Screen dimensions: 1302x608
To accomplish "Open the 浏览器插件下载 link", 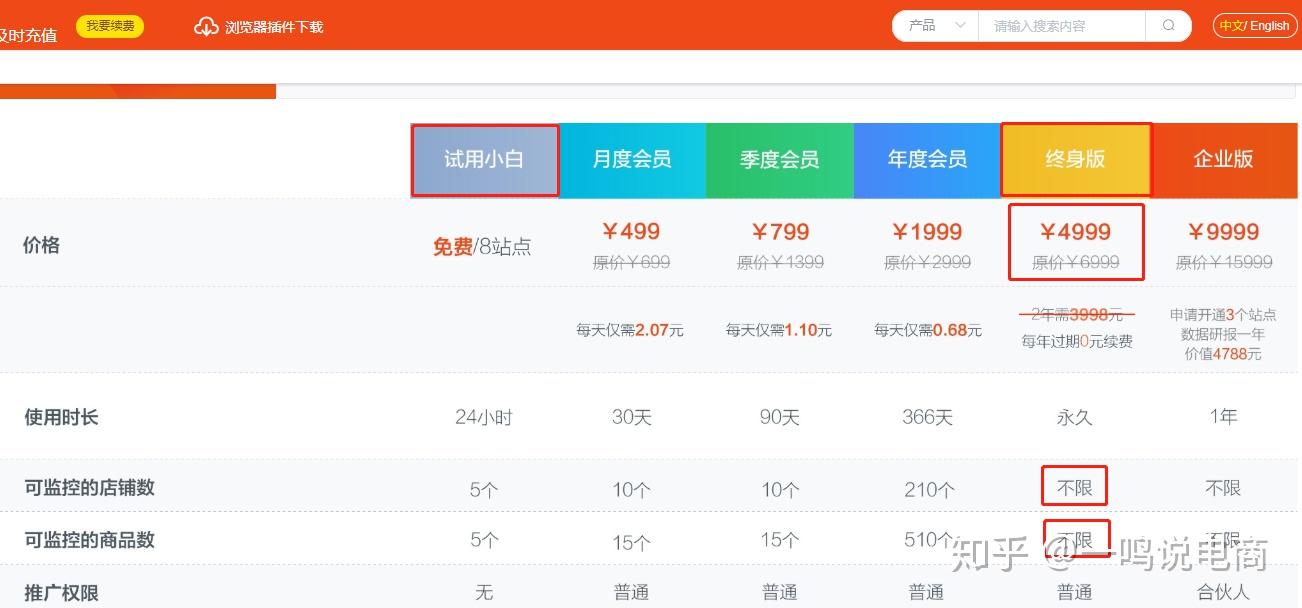I will 274,27.
